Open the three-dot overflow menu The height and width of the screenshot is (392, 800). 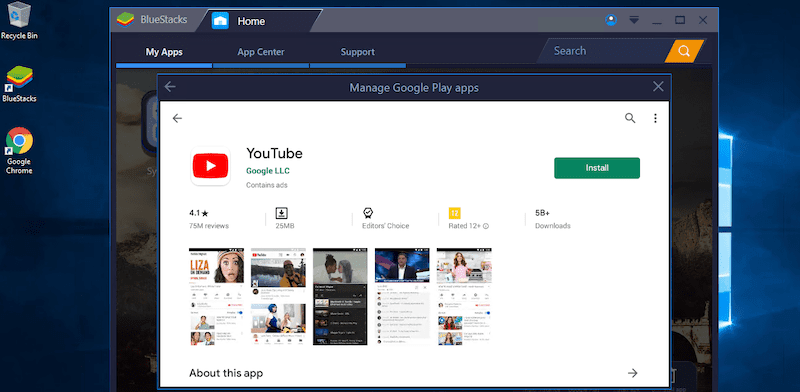656,118
